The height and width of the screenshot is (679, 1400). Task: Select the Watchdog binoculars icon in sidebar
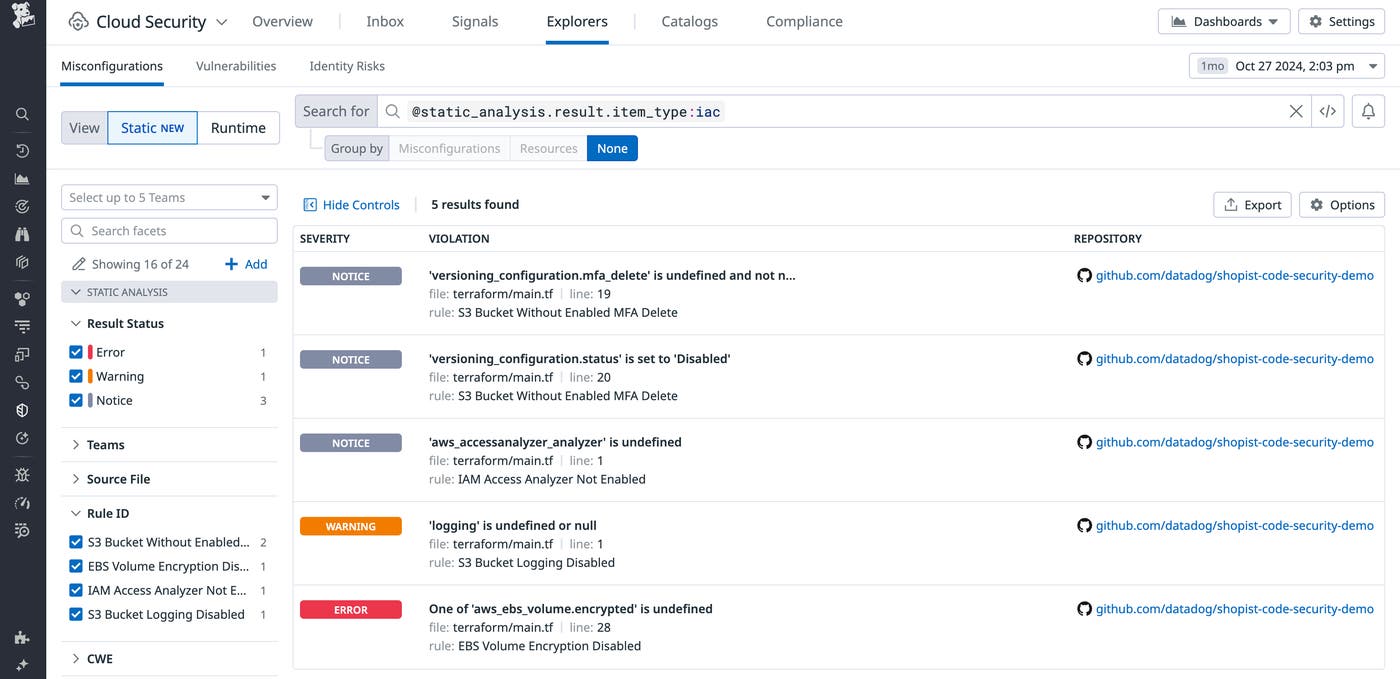point(22,234)
